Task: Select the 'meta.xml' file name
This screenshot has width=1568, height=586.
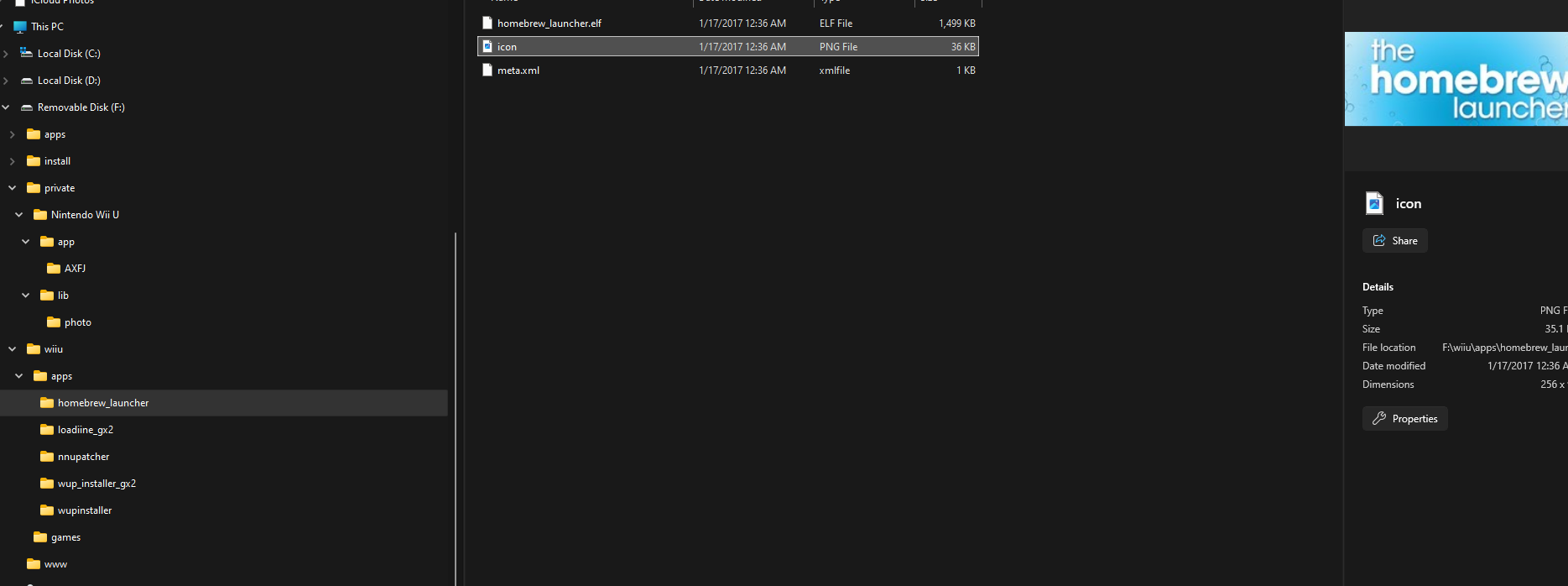Action: click(518, 71)
